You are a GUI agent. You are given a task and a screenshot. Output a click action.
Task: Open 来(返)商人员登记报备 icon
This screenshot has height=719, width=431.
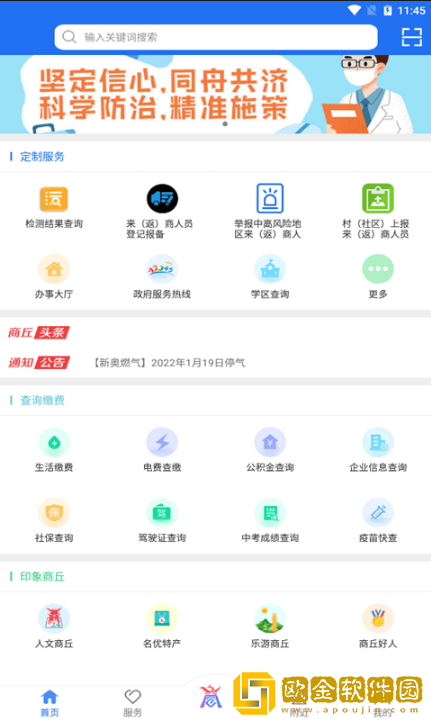pyautogui.click(x=162, y=199)
